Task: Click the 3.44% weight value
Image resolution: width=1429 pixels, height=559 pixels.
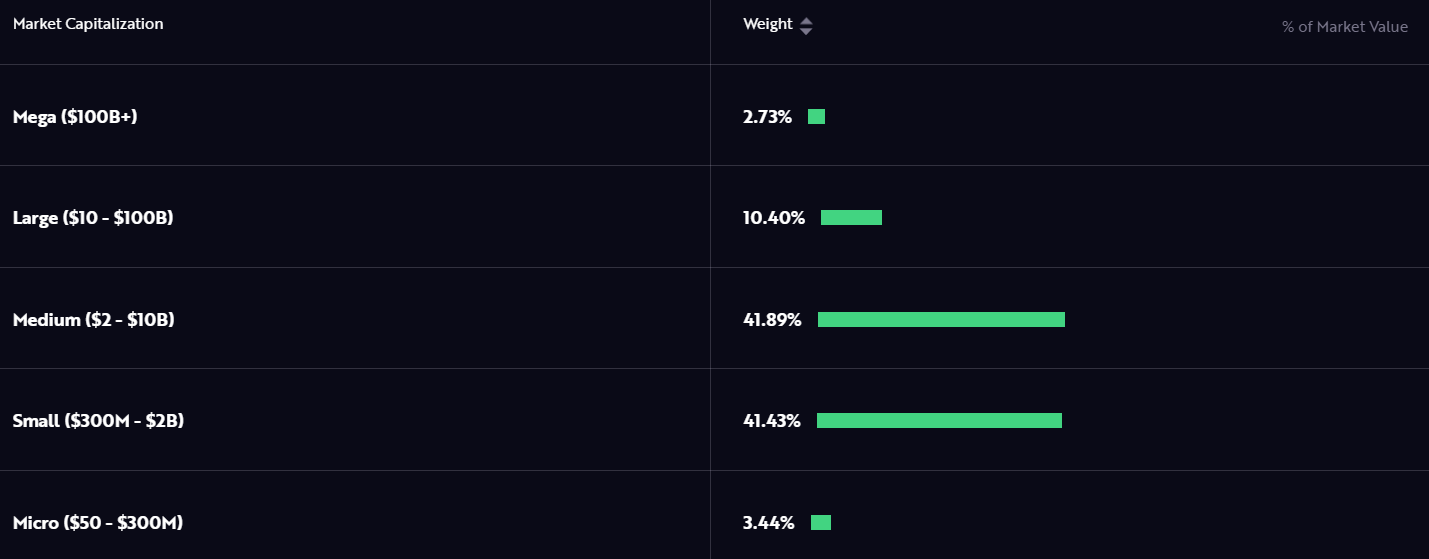Action: [768, 523]
